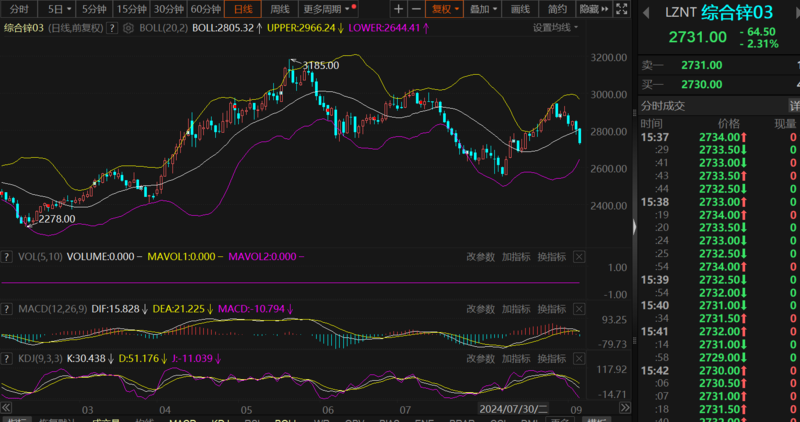The width and height of the screenshot is (800, 422).
Task: Switch to 周线 weekly period tab
Action: pos(280,9)
